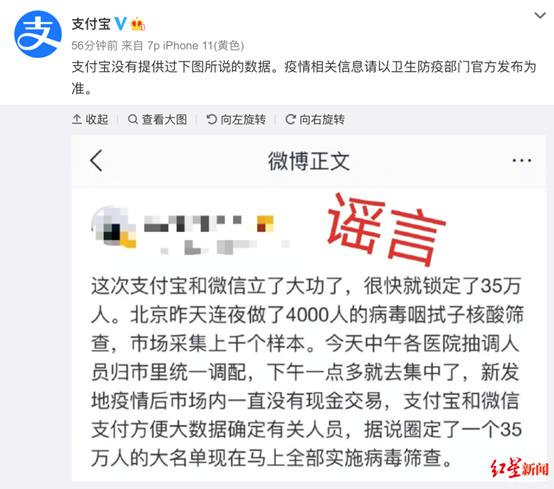Collapse the image with 收起
Screen dimensions: 554x489
coord(90,119)
